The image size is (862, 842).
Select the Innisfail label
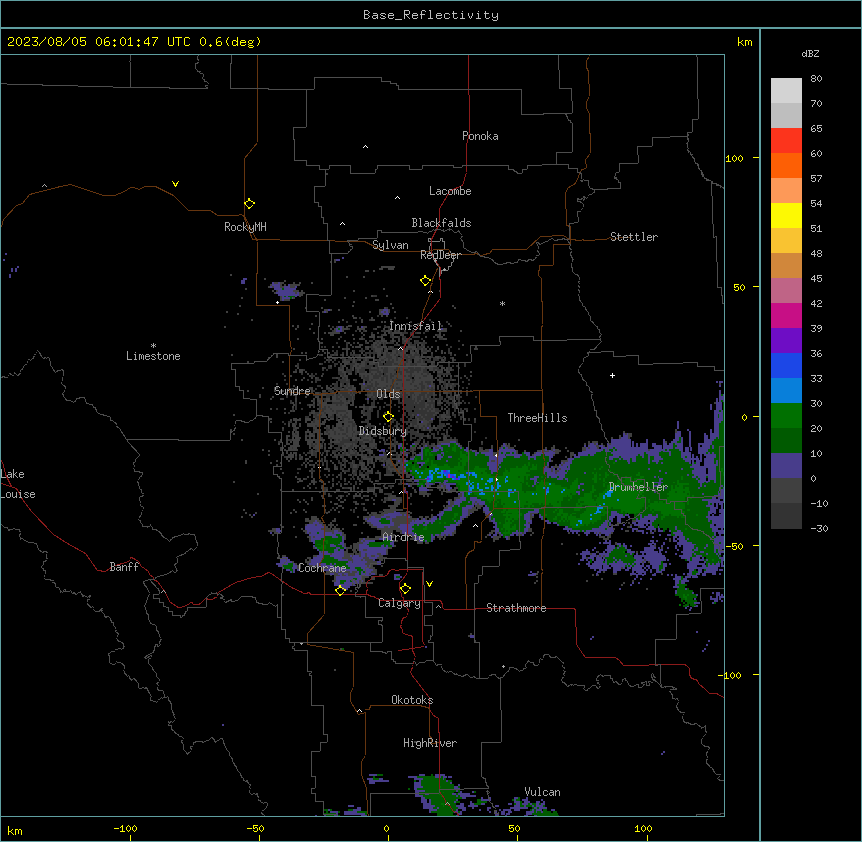coord(415,326)
